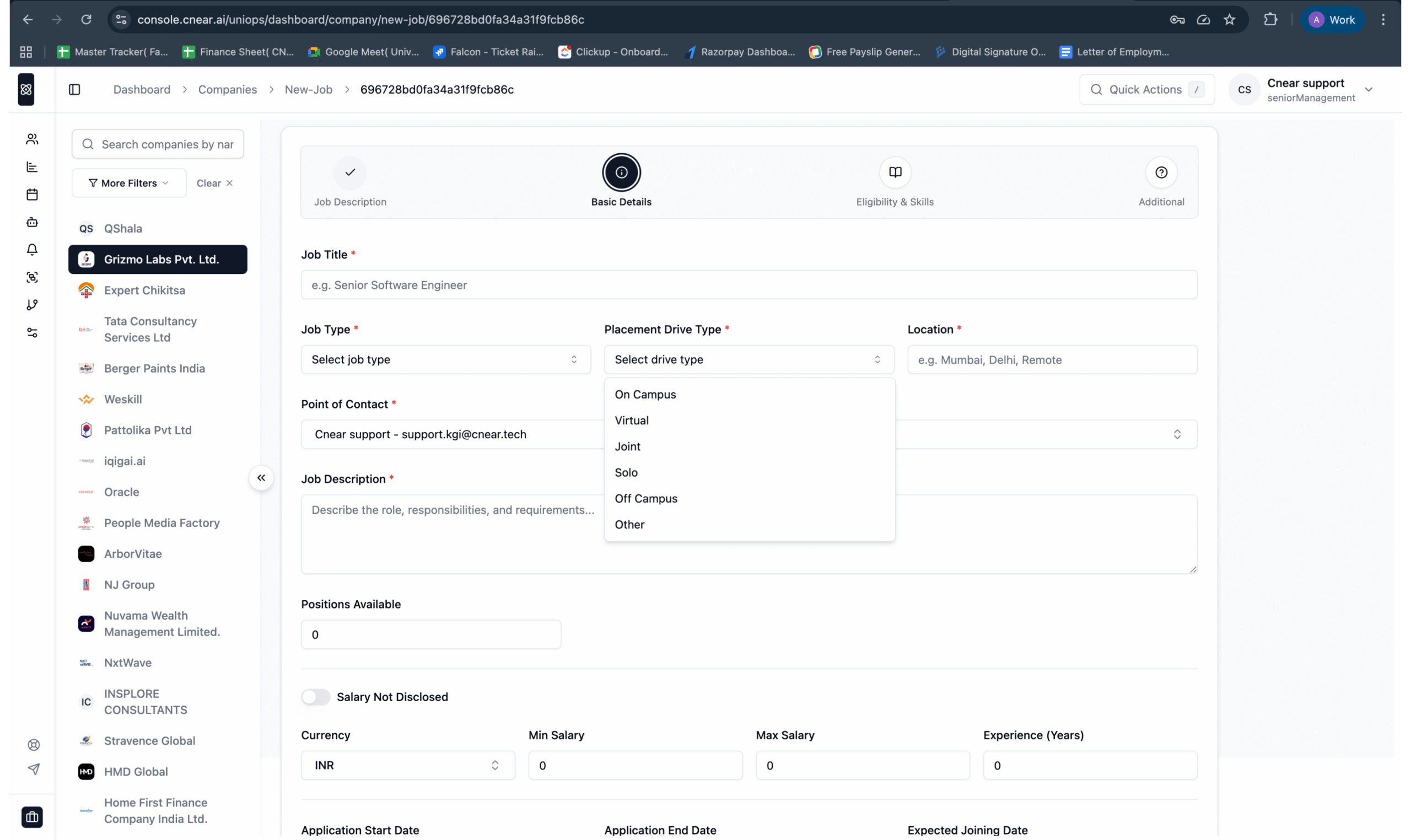The height and width of the screenshot is (840, 1411).
Task: Choose Virtual from drive type list
Action: (632, 421)
